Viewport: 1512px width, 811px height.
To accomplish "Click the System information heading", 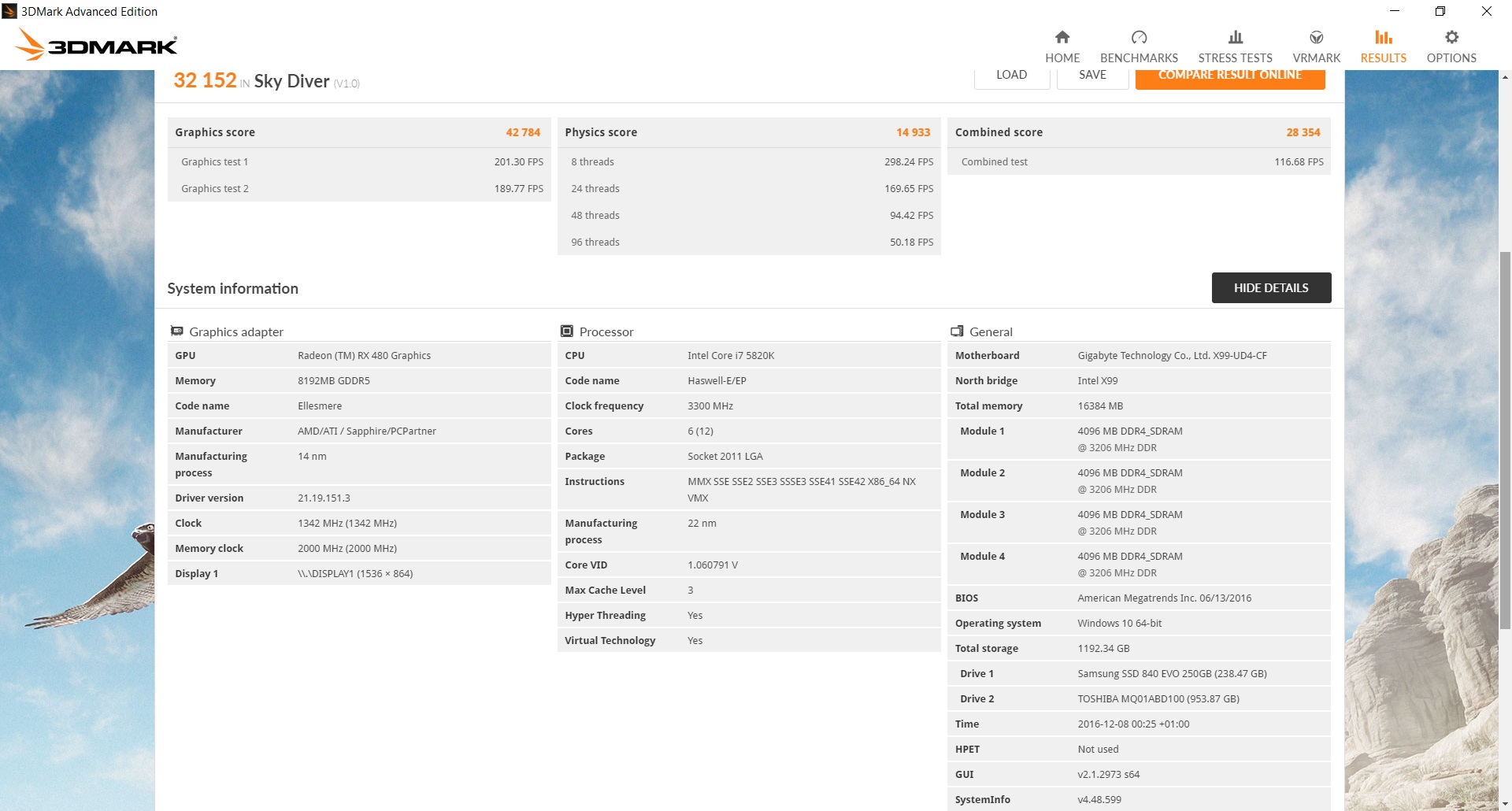I will pyautogui.click(x=232, y=288).
